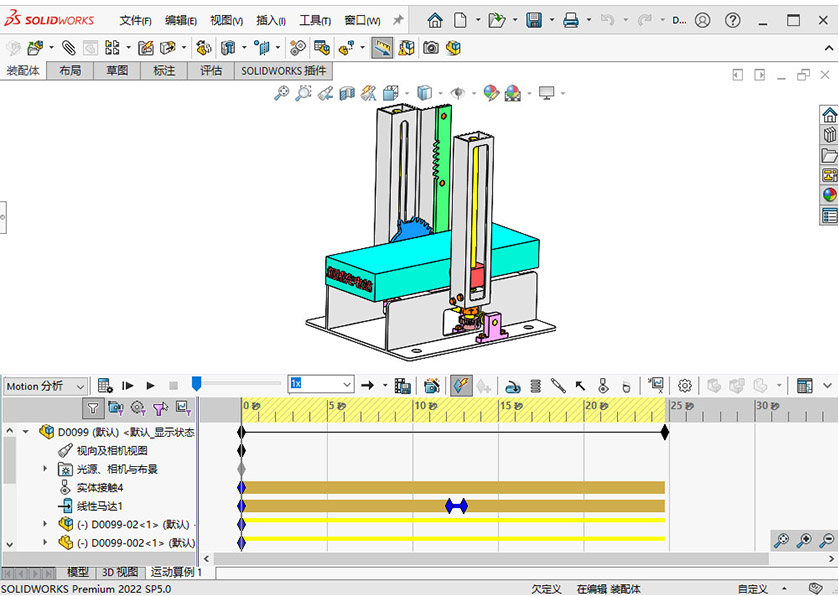The image size is (839, 596).
Task: Click the Motor icon in motion toolbar
Action: click(512, 385)
